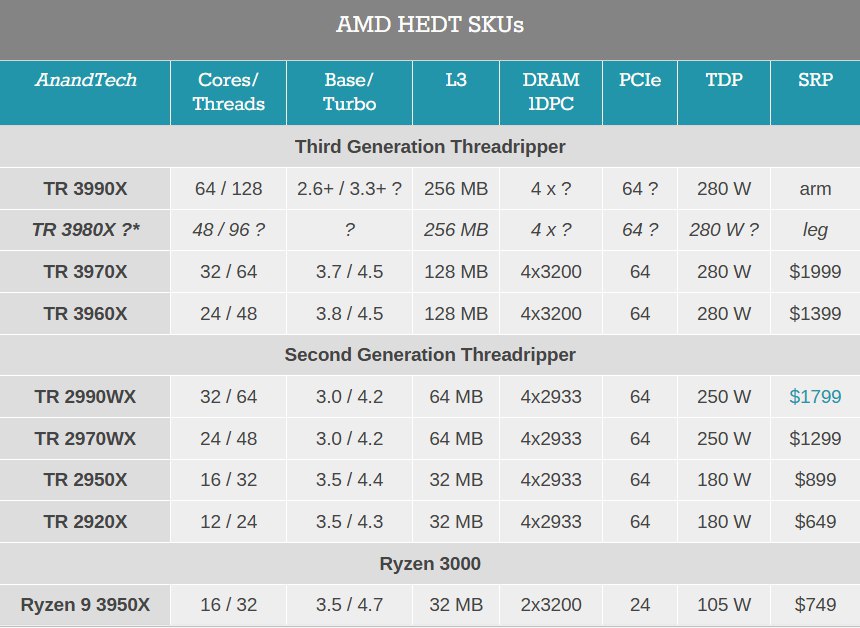Image resolution: width=860 pixels, height=628 pixels.
Task: Click the $1999 price for TR 3970X
Action: [815, 271]
